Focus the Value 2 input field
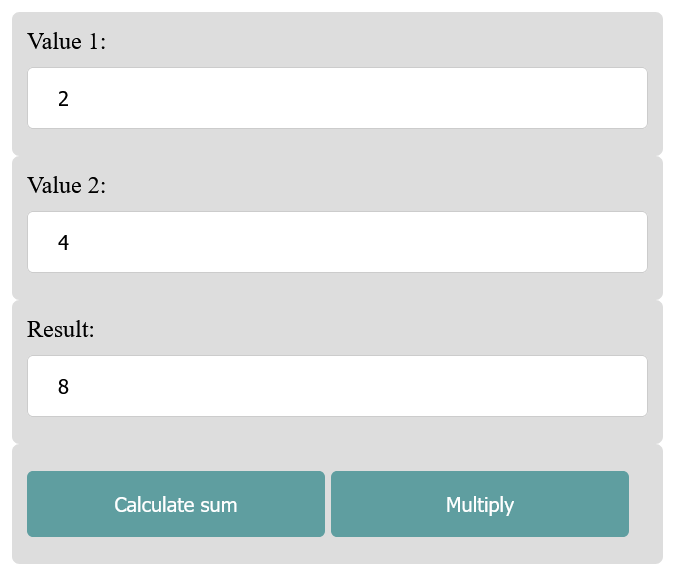 coord(337,242)
